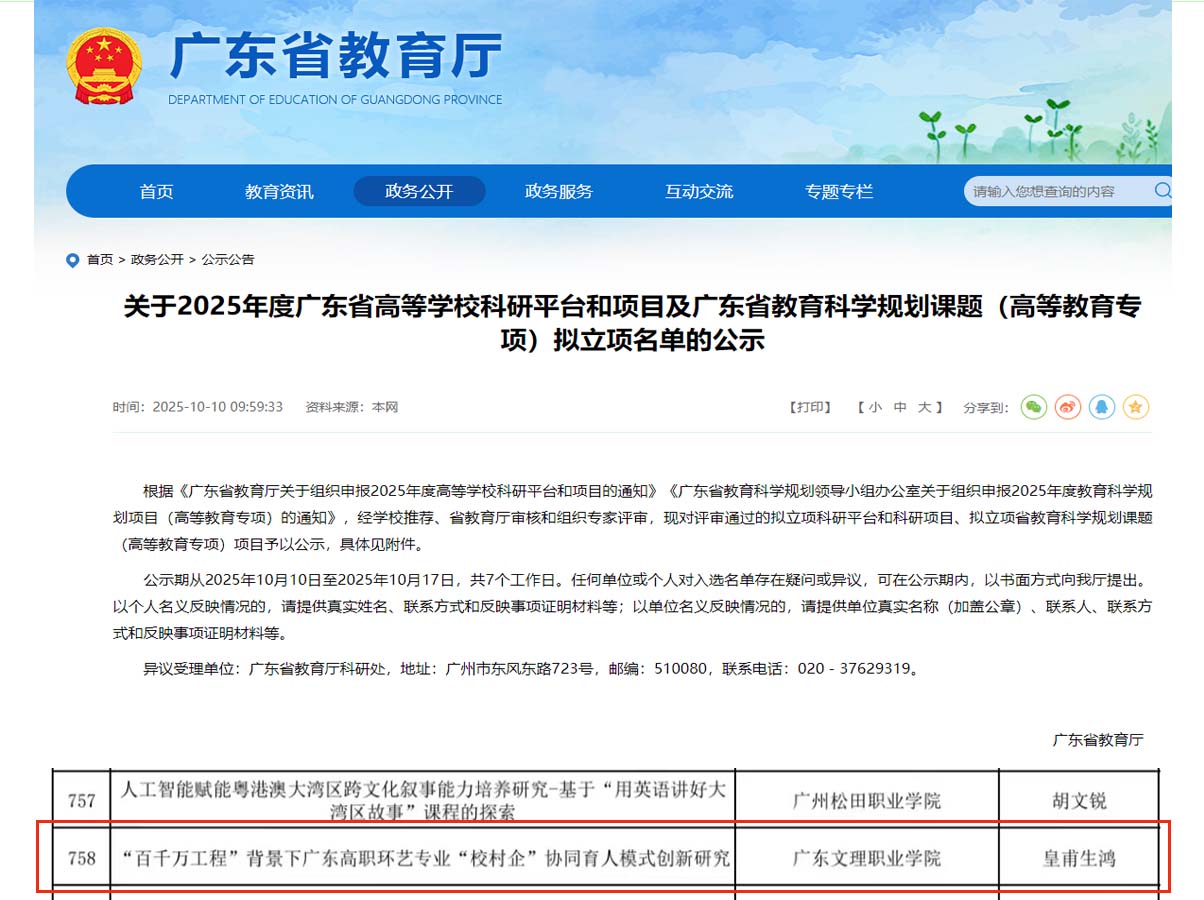Open the 首页 navigation menu item
Viewport: 1204px width, 900px height.
pyautogui.click(x=156, y=191)
